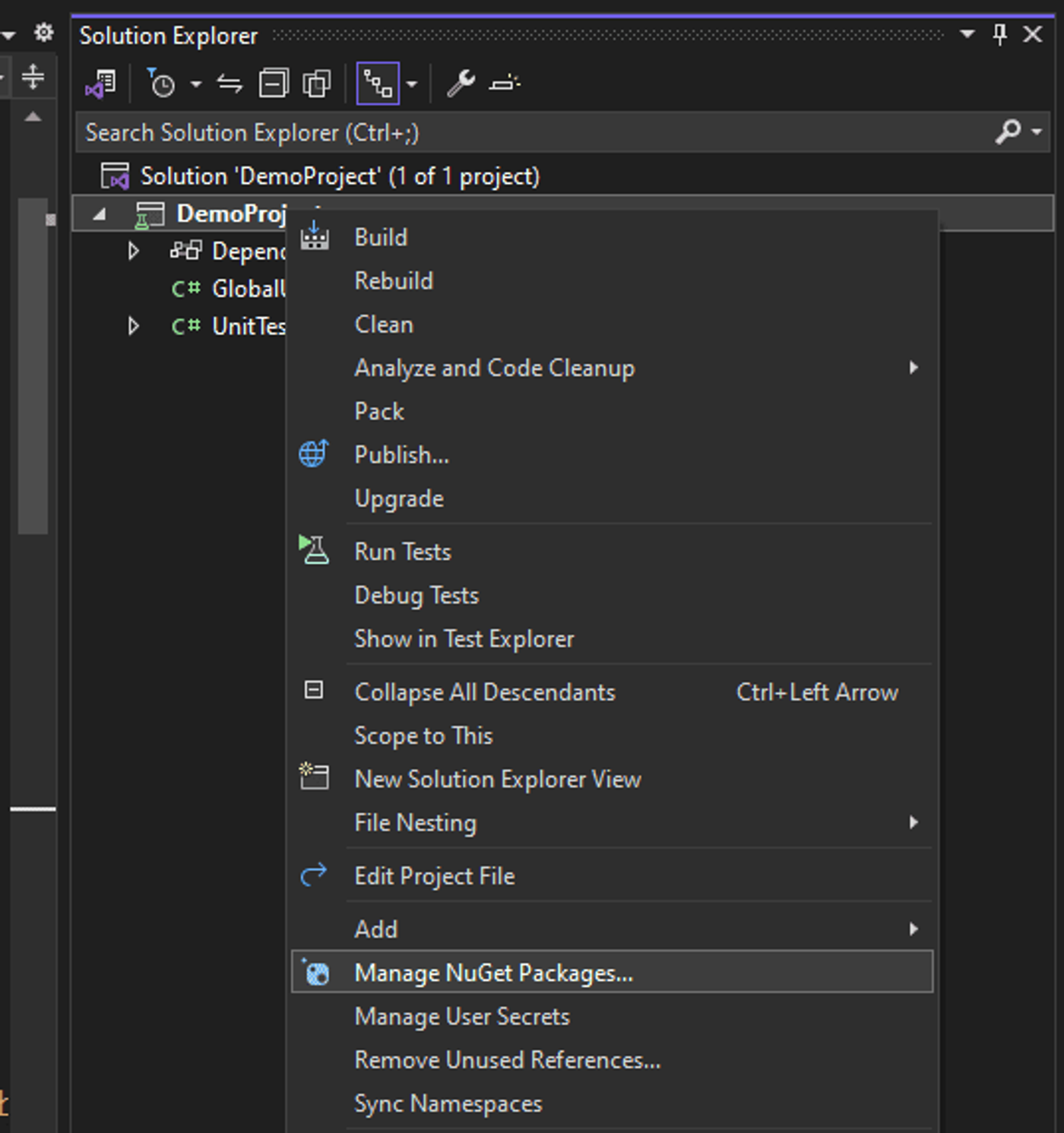Open Solution Explorer window position dropdown
The width and height of the screenshot is (1064, 1133).
tap(967, 34)
